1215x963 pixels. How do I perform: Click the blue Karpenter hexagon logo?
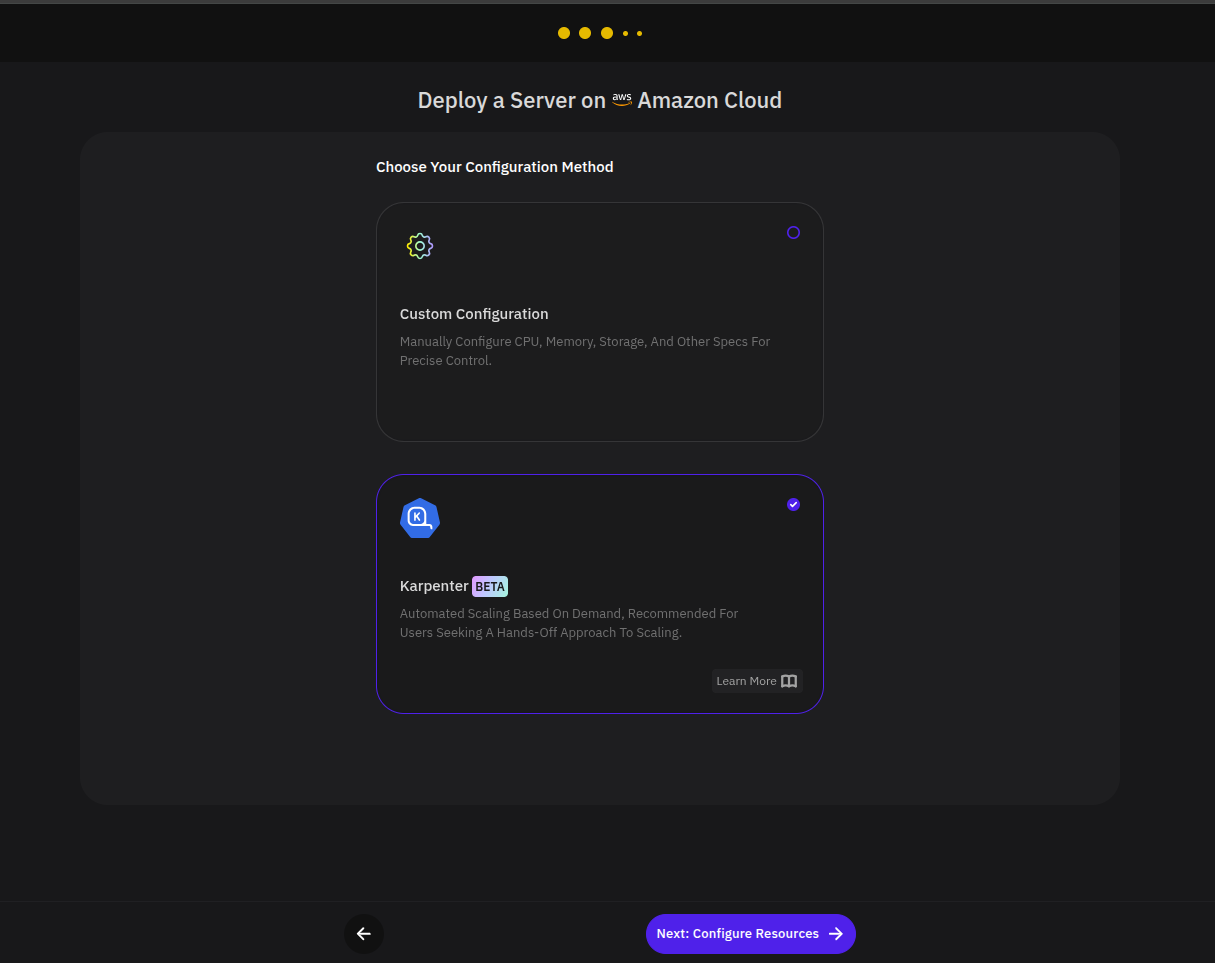pyautogui.click(x=420, y=518)
